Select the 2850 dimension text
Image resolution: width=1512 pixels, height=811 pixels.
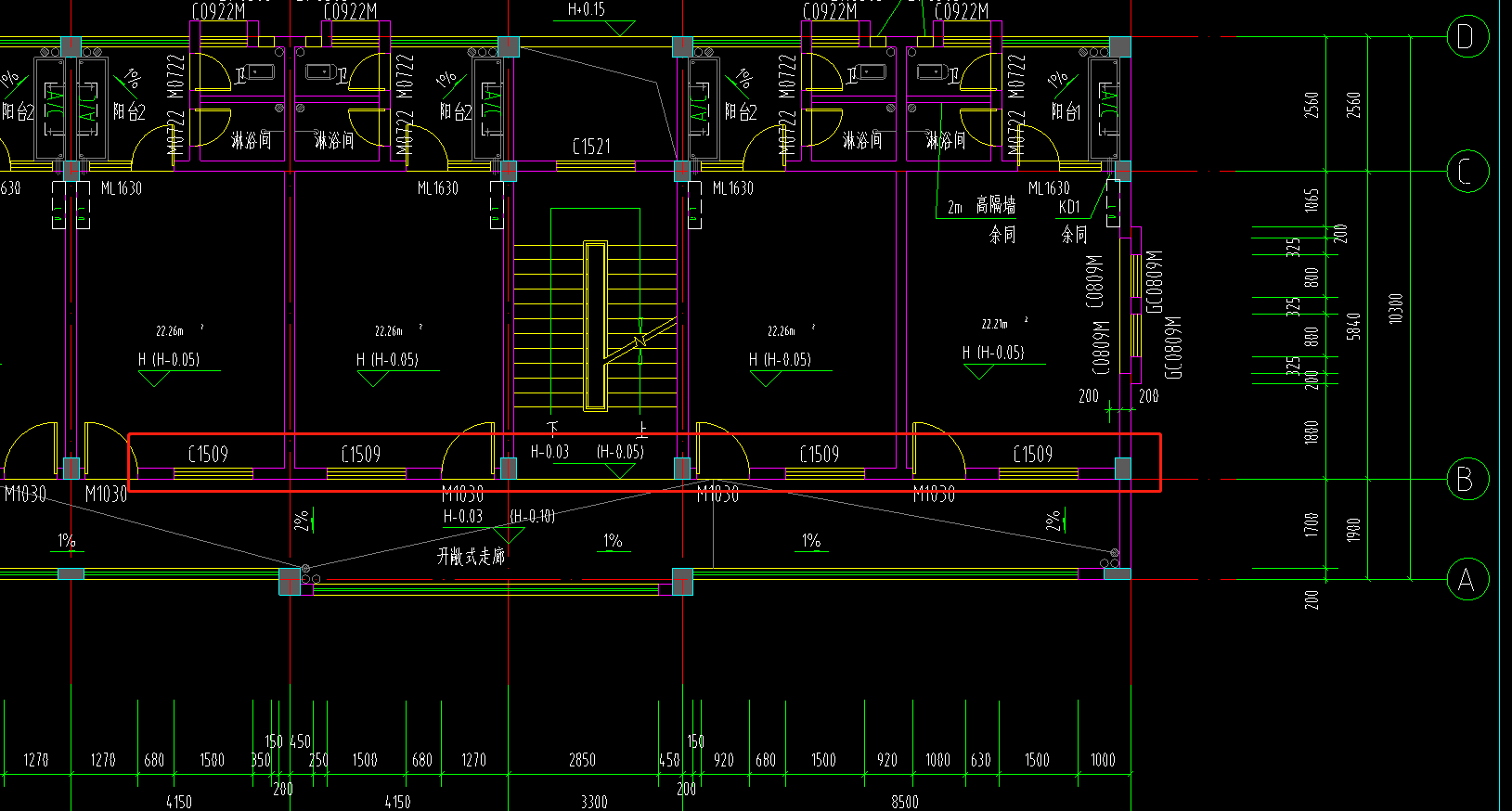point(582,760)
